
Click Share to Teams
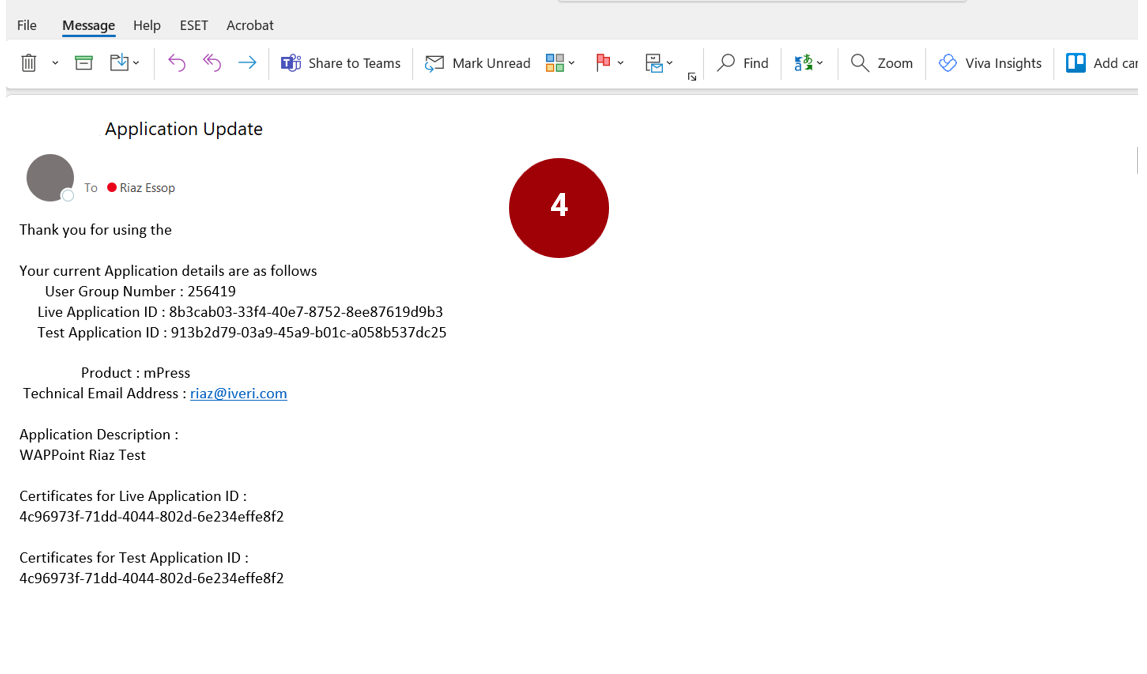click(341, 63)
